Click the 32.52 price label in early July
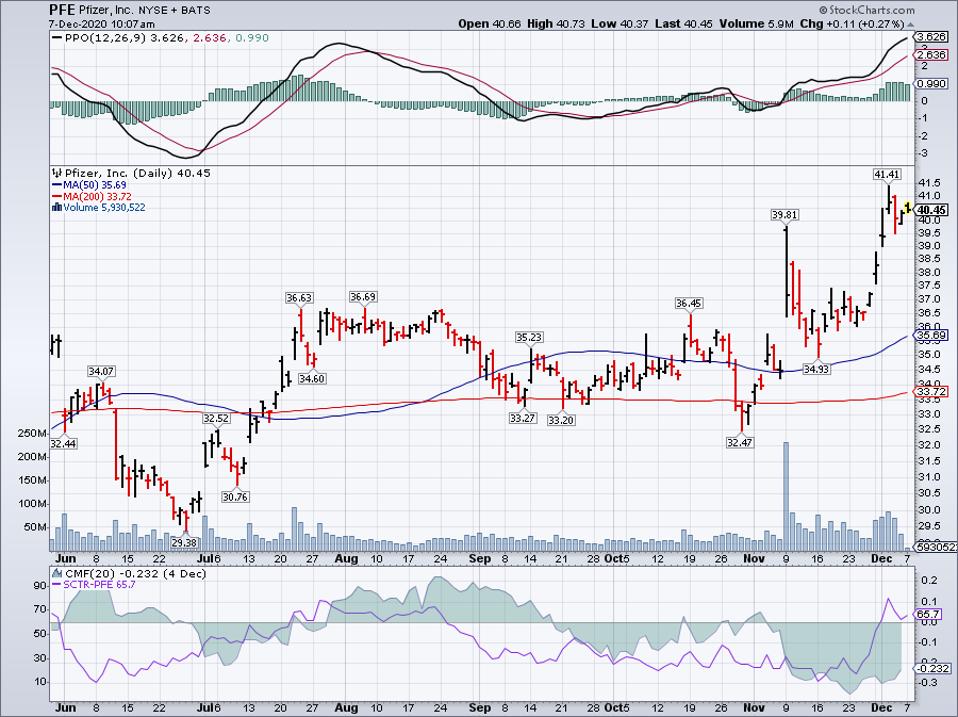 [x=216, y=418]
